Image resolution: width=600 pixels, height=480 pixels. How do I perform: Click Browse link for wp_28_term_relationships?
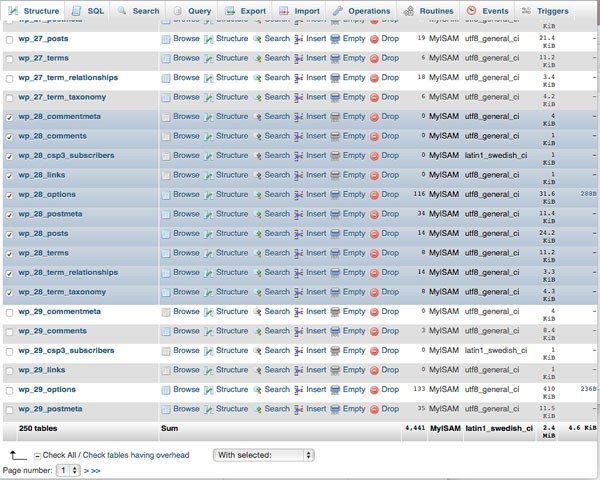click(186, 273)
